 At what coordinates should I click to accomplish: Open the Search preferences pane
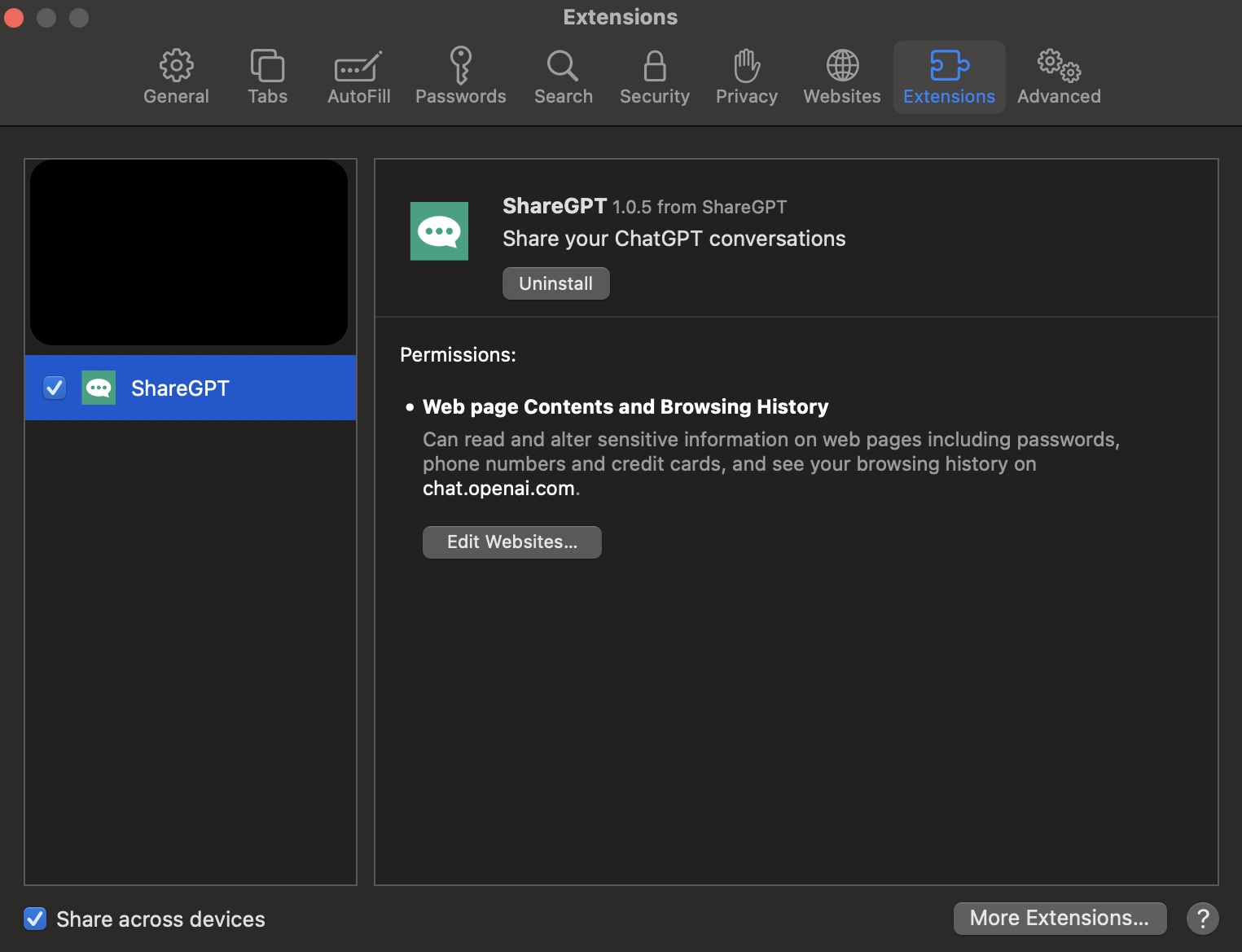tap(562, 77)
